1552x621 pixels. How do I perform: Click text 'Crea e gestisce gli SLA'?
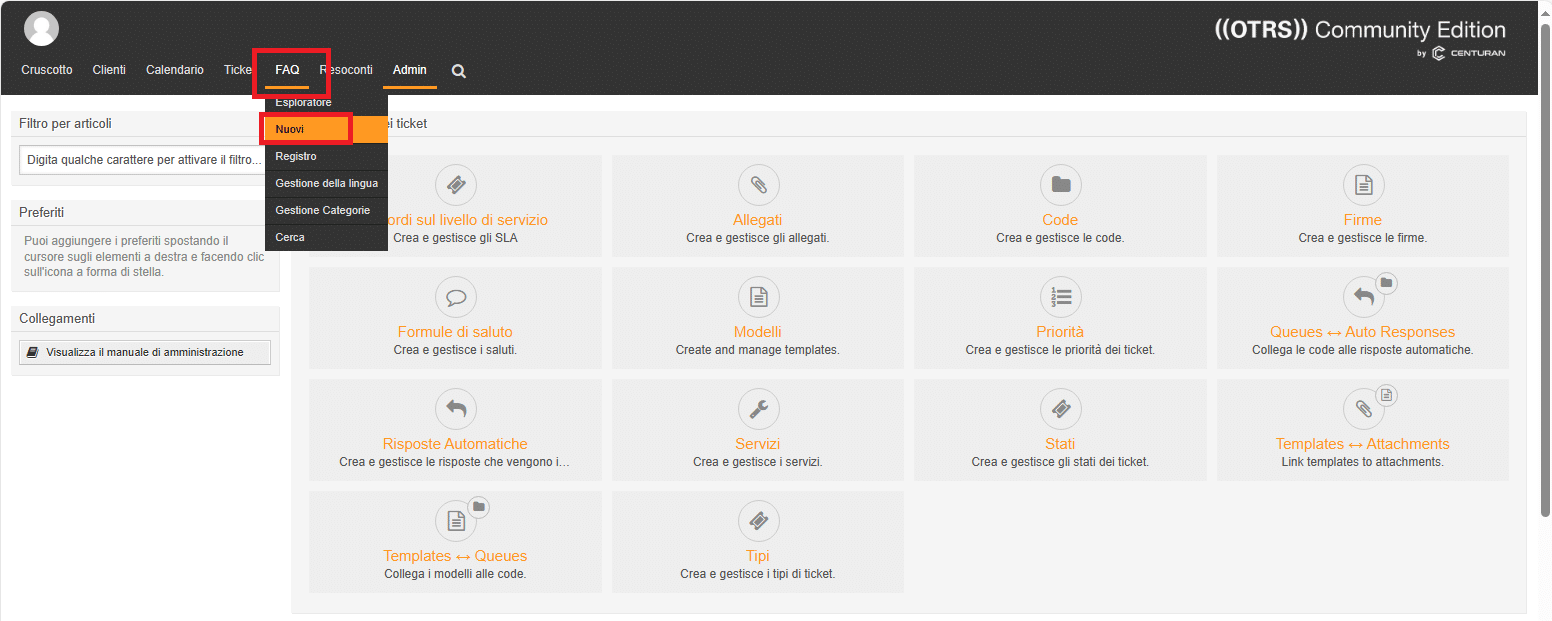tap(455, 238)
